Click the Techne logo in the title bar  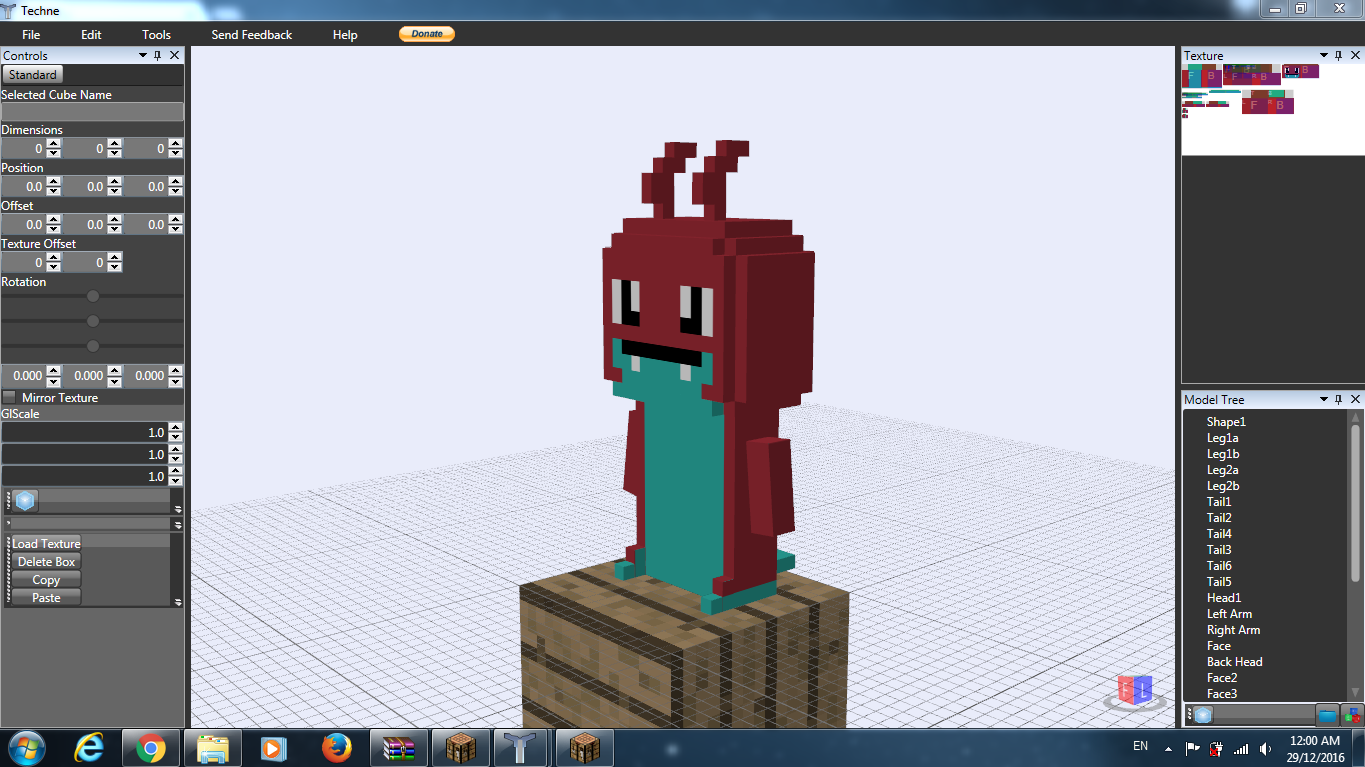pos(9,10)
